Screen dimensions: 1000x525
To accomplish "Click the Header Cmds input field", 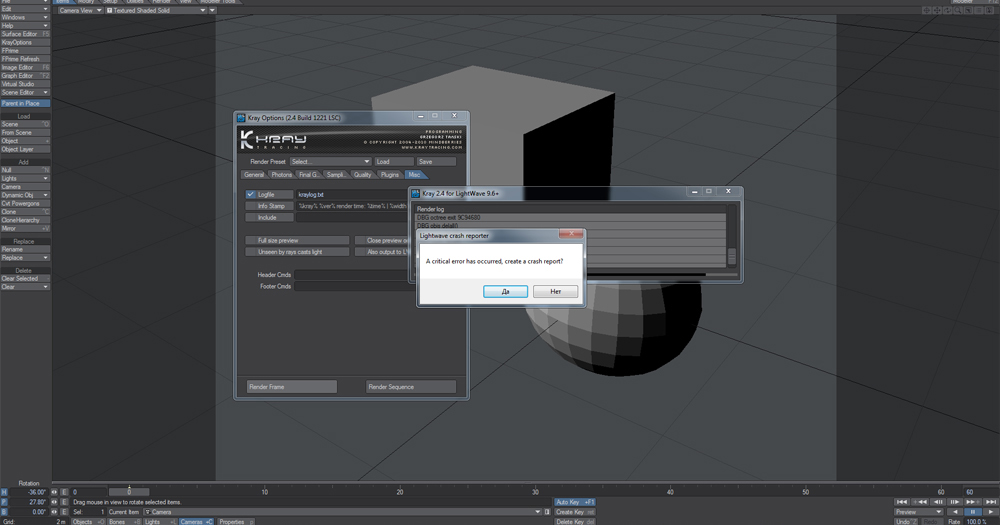I will point(350,275).
